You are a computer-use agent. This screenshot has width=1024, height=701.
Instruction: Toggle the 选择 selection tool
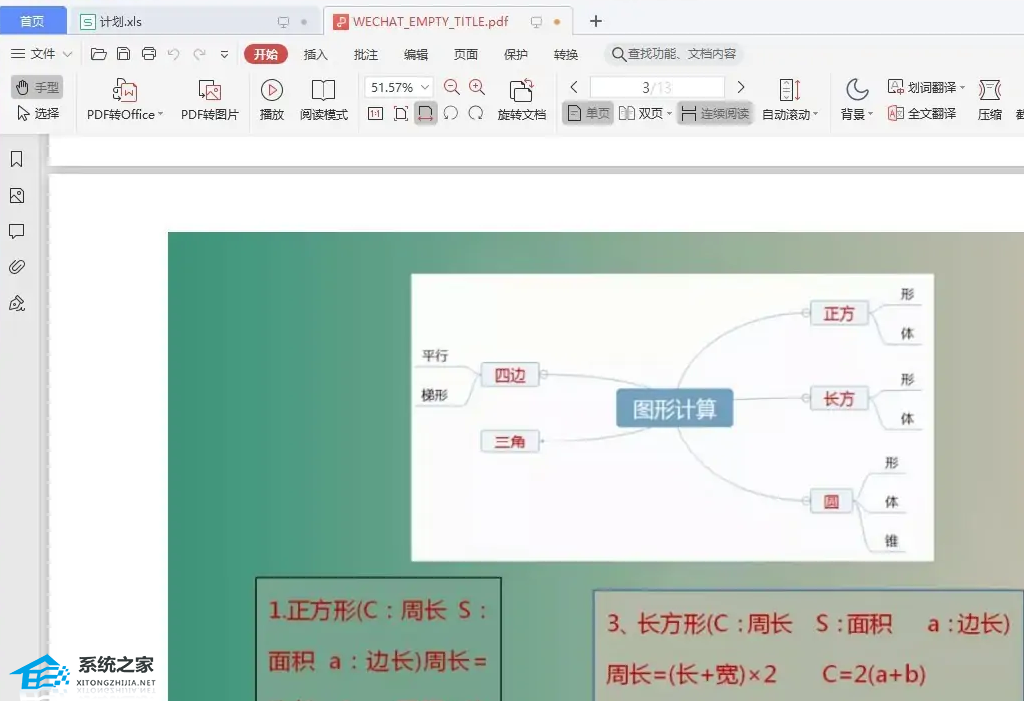coord(37,114)
